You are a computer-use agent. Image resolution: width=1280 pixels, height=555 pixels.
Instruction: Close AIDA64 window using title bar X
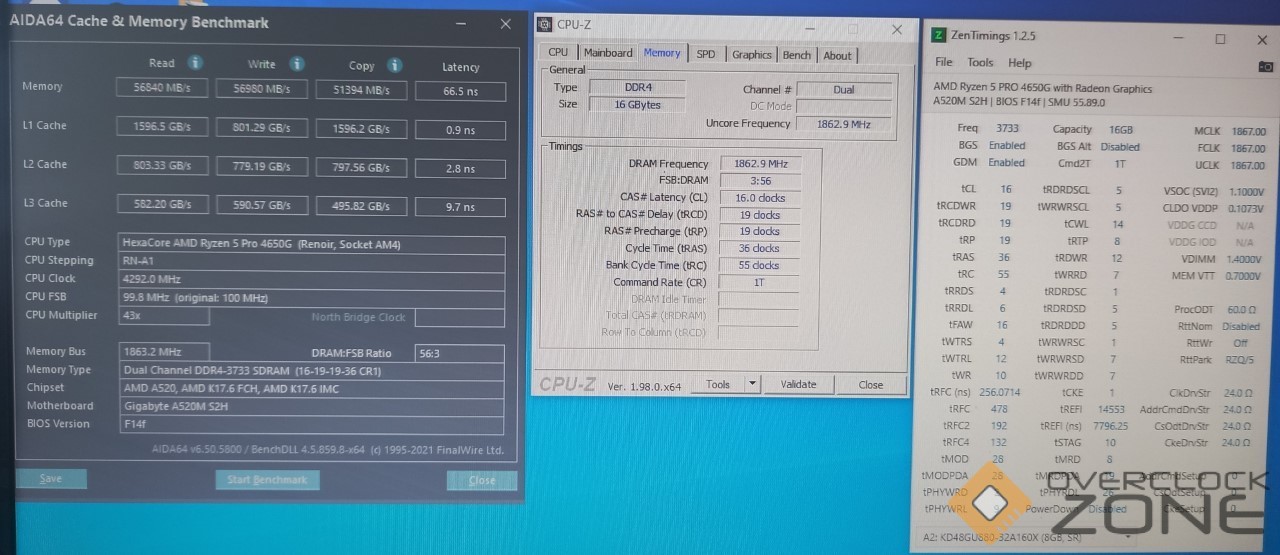click(505, 24)
